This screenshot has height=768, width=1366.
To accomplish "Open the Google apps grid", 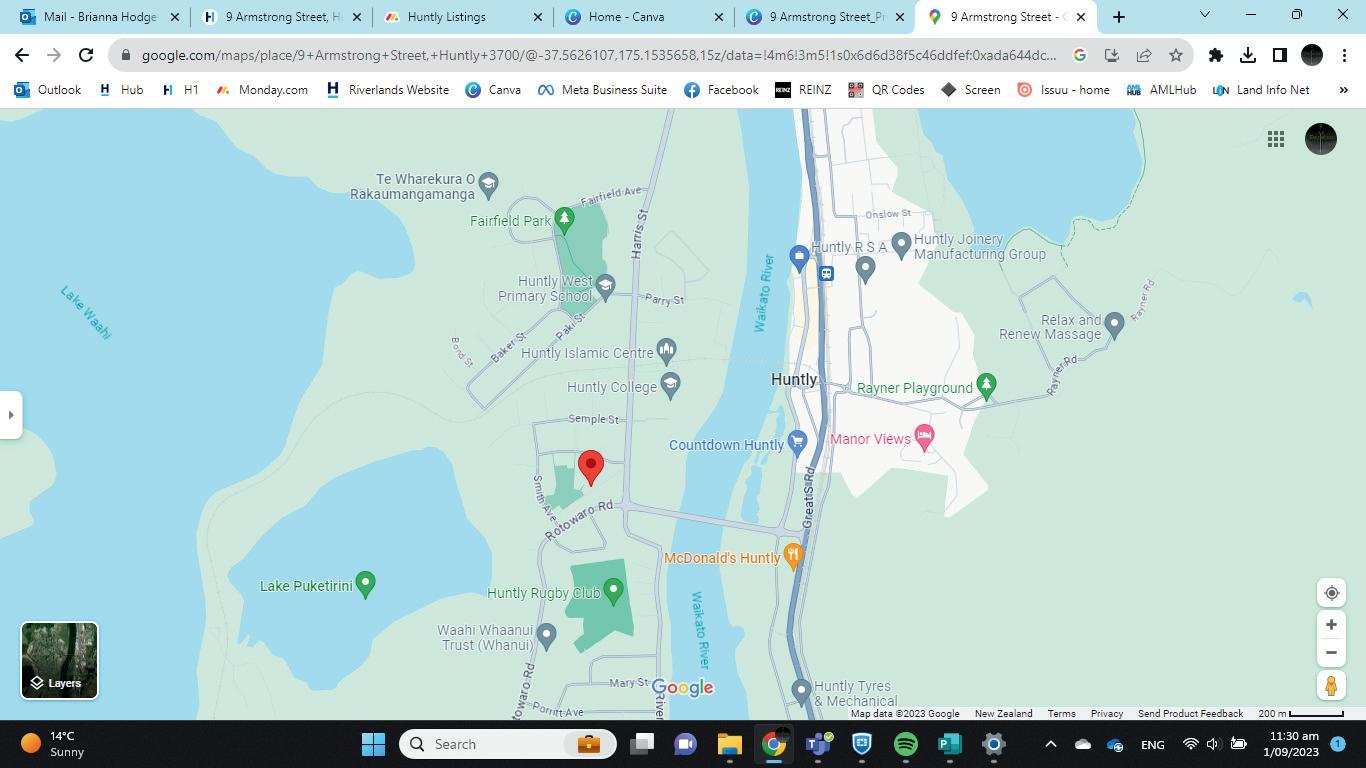I will click(1276, 139).
